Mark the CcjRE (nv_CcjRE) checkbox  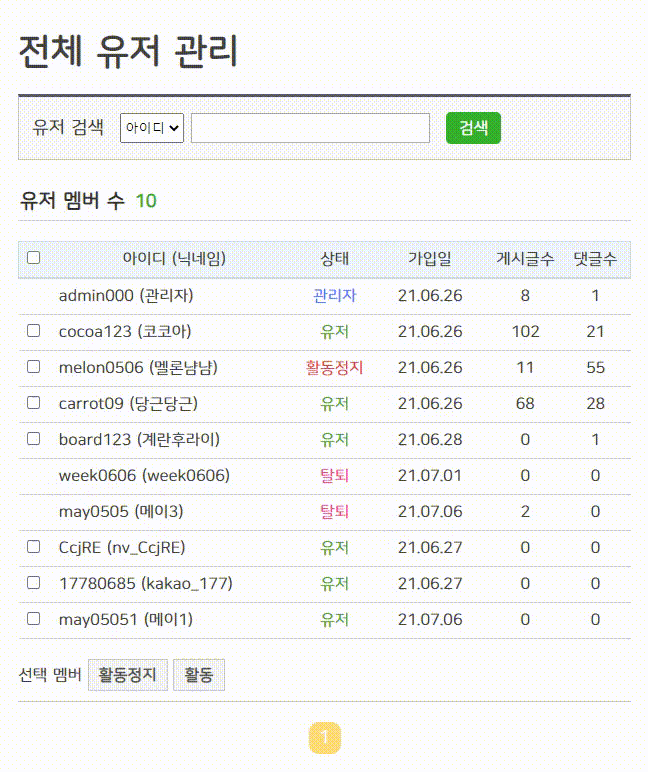click(33, 547)
